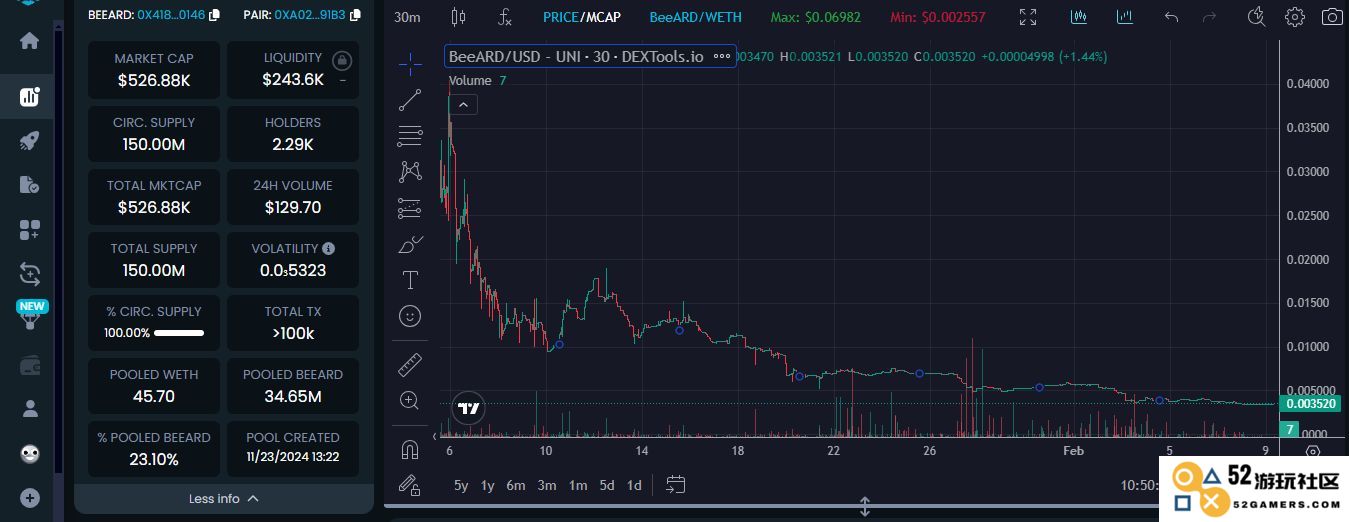
Task: Open quick search on chart
Action: [x=1258, y=17]
